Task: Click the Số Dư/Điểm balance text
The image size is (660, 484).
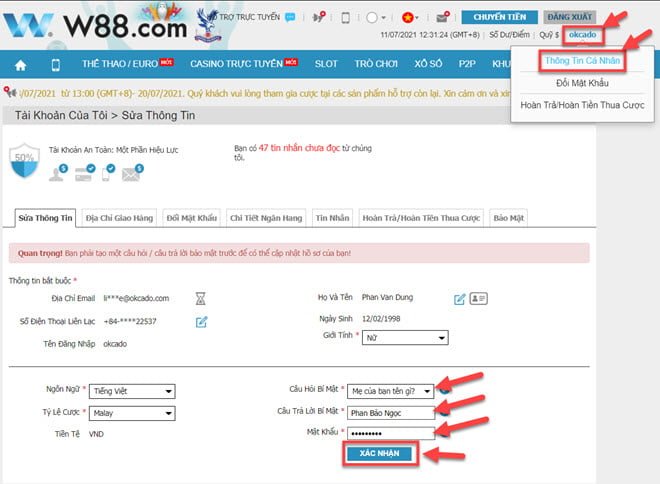Action: 509,35
